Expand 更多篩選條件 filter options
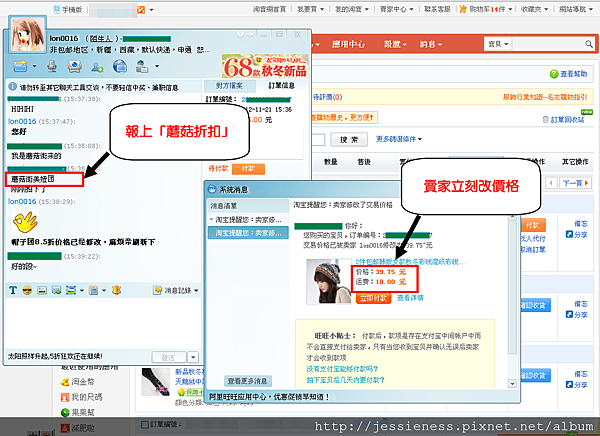Image resolution: width=600 pixels, height=436 pixels. 398,139
